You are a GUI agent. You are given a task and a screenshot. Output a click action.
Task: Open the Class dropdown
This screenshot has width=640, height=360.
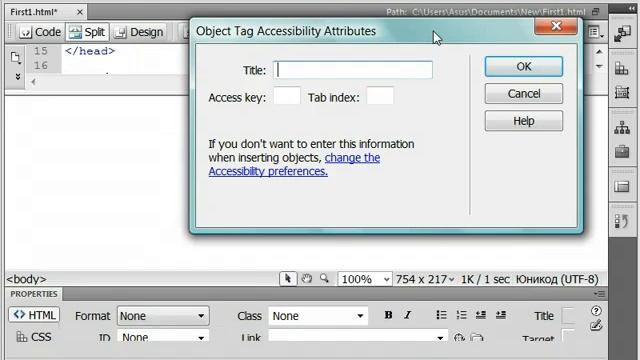click(x=318, y=316)
